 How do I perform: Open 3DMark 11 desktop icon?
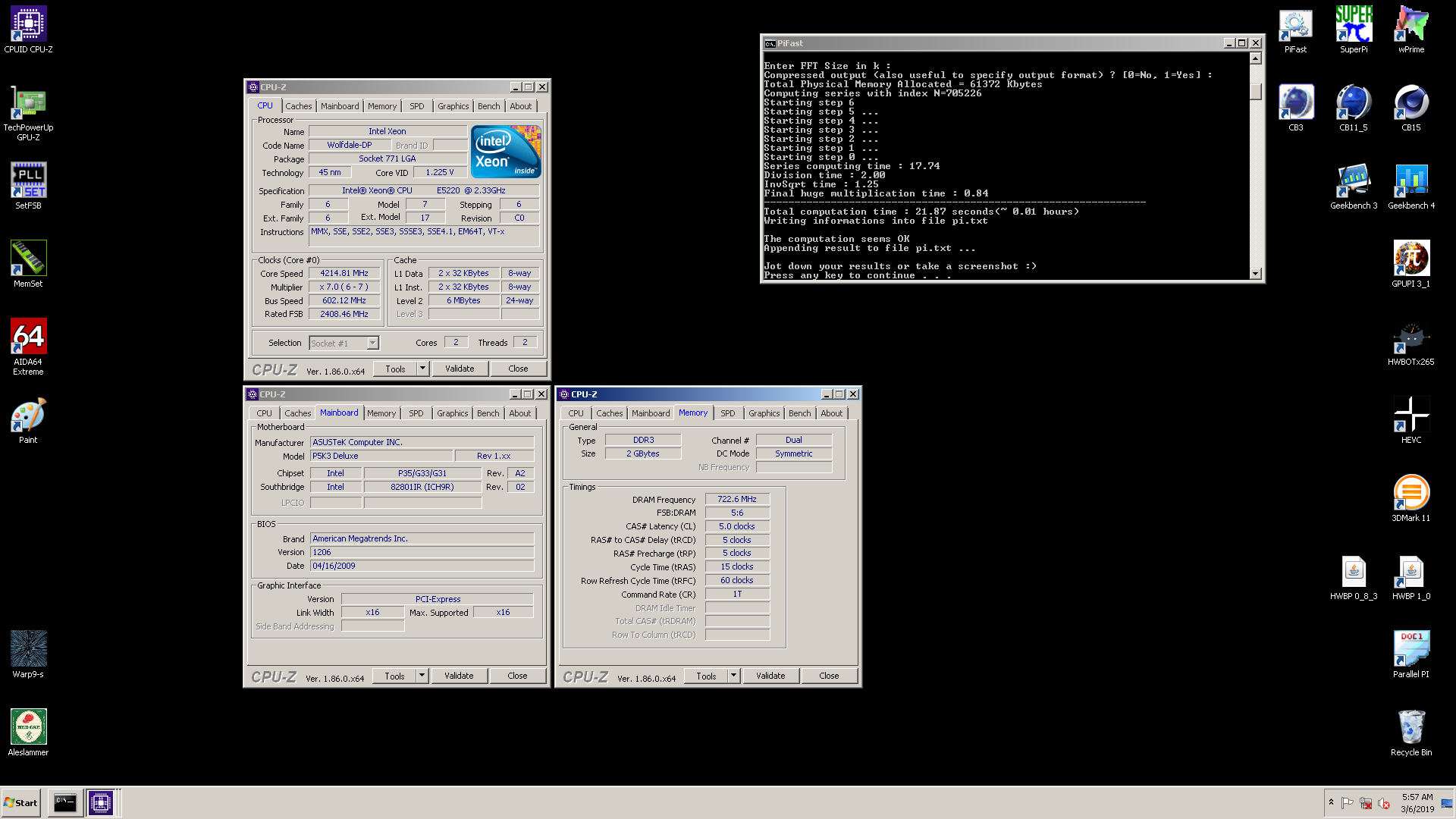1411,499
